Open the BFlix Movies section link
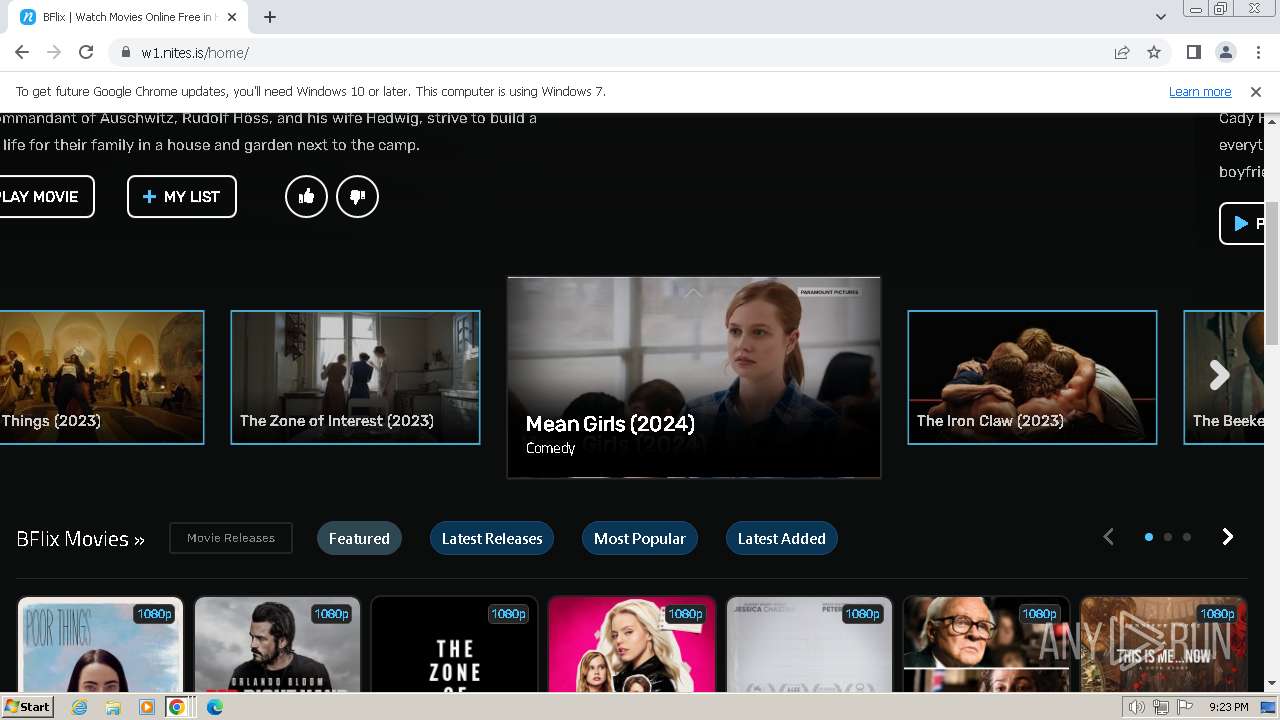The image size is (1280, 720). click(80, 539)
